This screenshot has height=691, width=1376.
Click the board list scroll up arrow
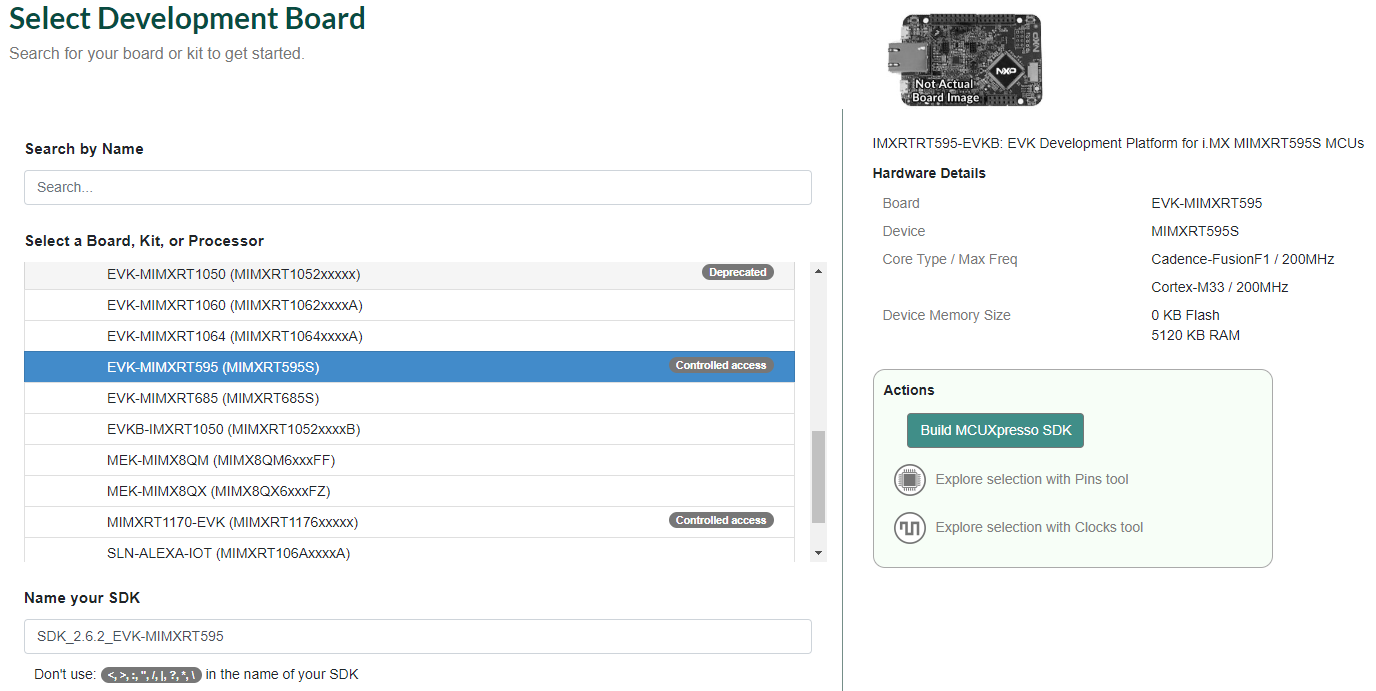click(819, 271)
